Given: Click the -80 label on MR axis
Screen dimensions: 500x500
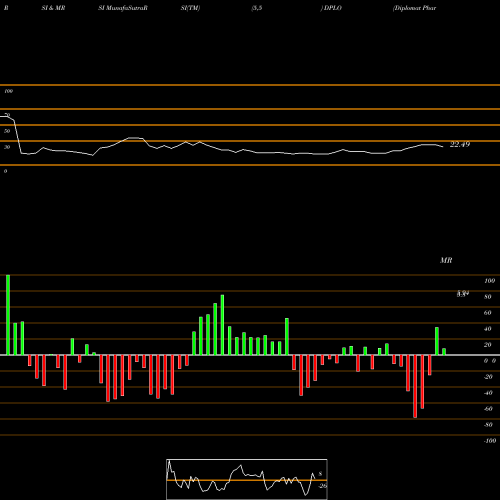Looking at the screenshot, I should (488, 425).
